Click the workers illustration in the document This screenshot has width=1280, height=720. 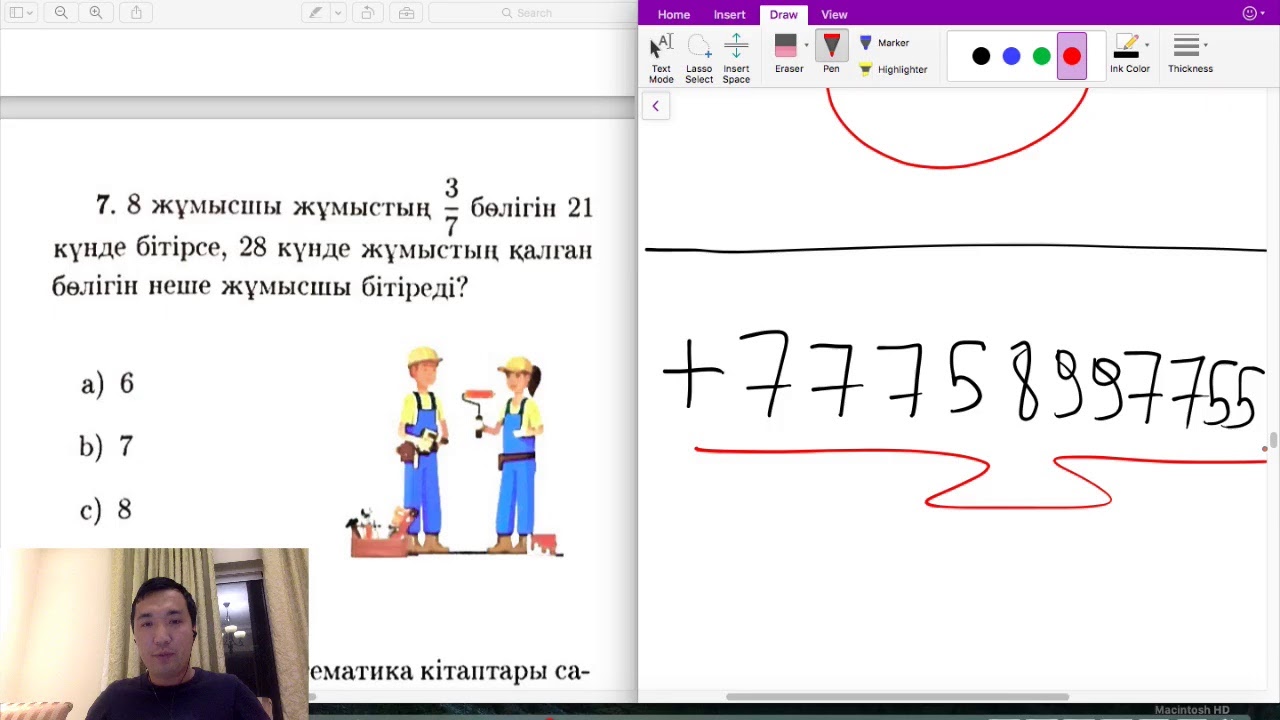[x=455, y=452]
